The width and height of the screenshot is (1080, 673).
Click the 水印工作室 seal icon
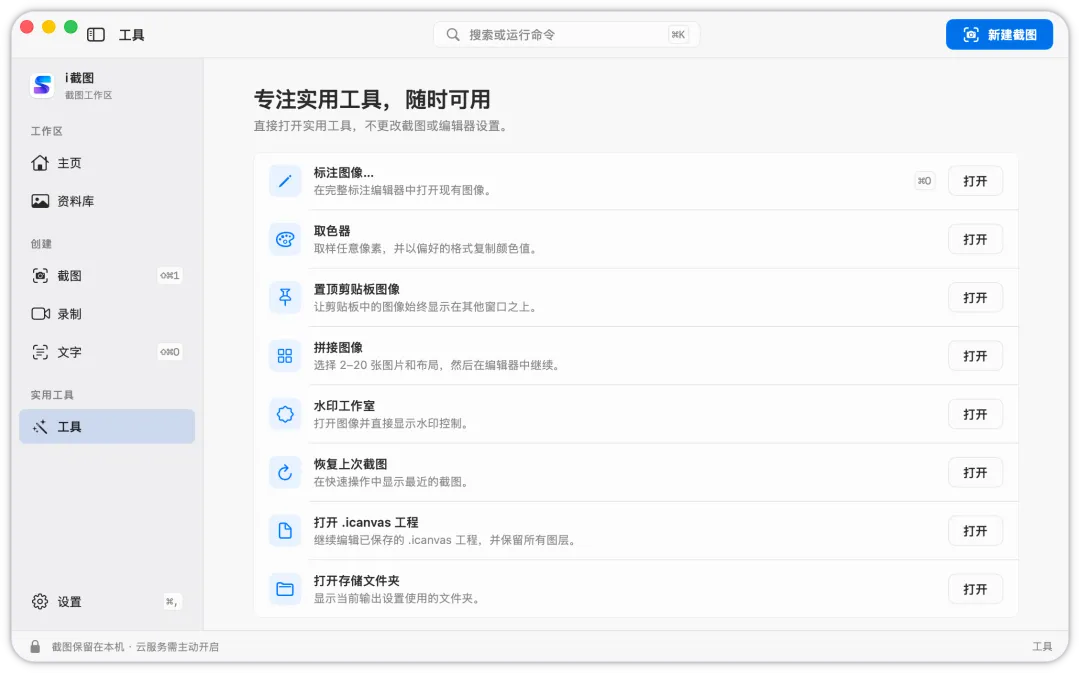[x=285, y=414]
